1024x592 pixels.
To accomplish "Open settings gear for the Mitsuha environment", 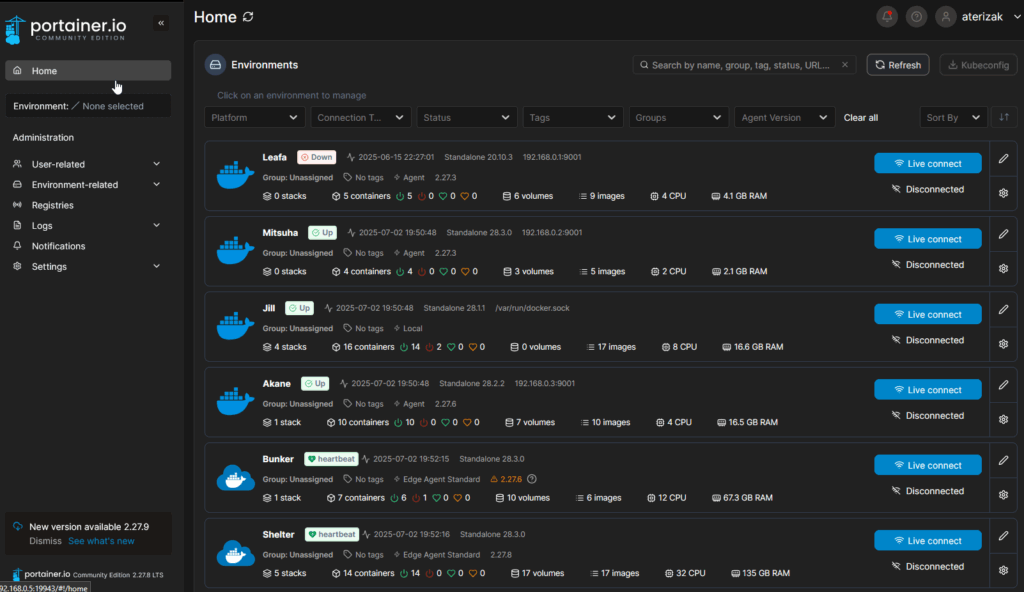I will pos(1004,269).
